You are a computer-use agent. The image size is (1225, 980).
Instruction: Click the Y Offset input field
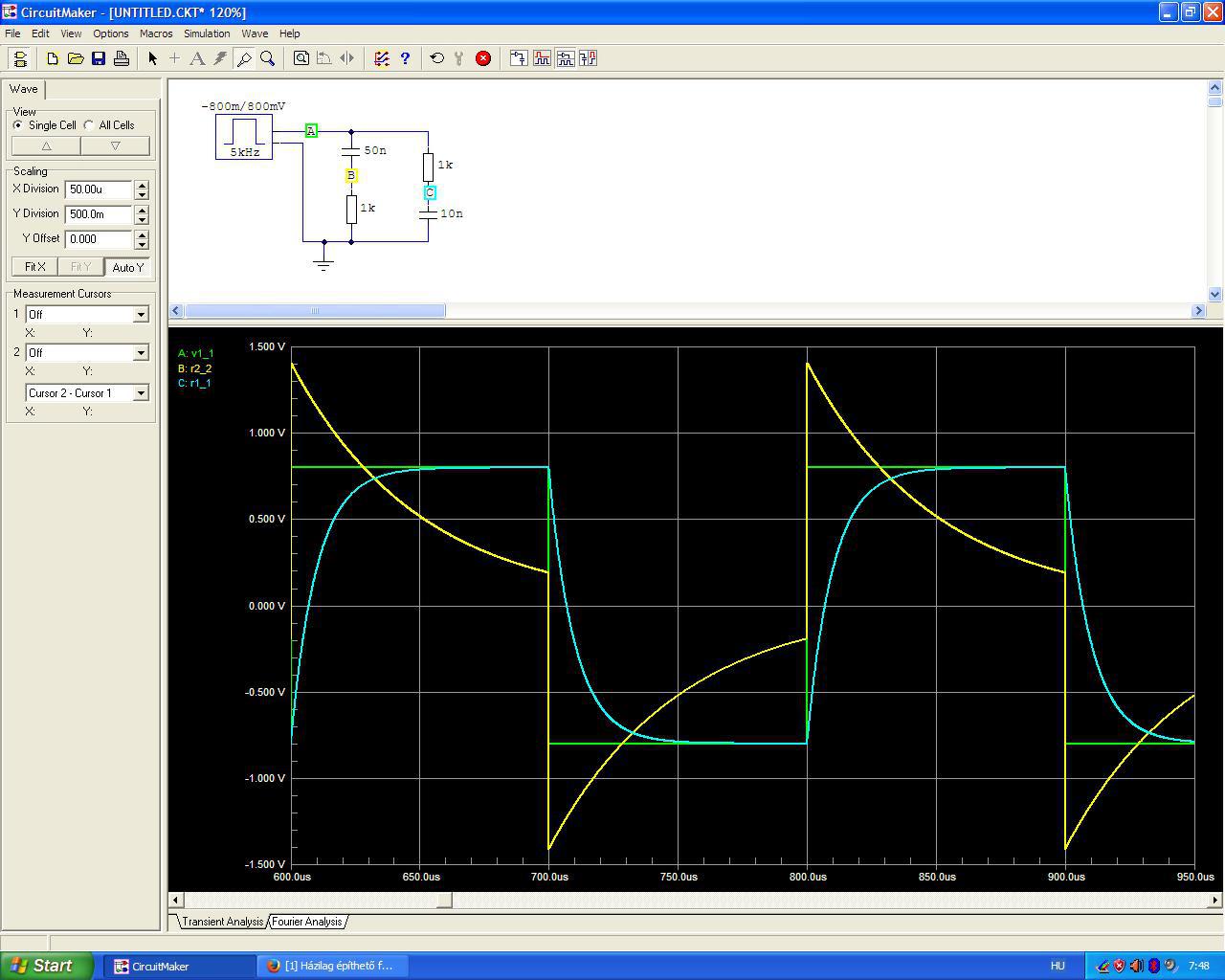[99, 239]
